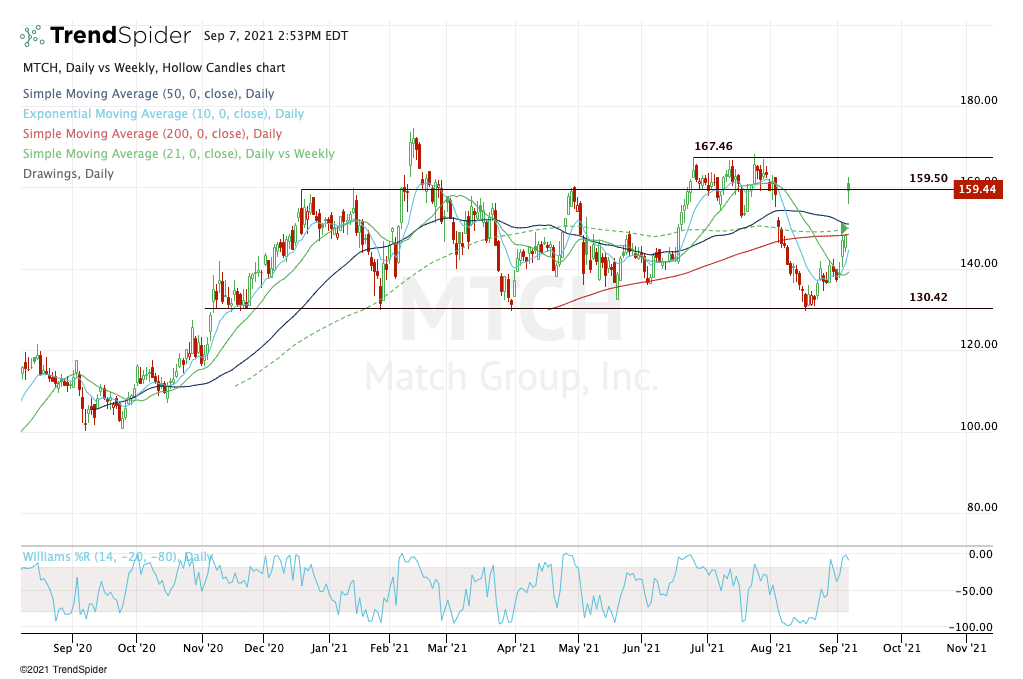This screenshot has width=1023, height=679.
Task: Select the Simple Moving Average (50) legend entry
Action: pyautogui.click(x=149, y=94)
